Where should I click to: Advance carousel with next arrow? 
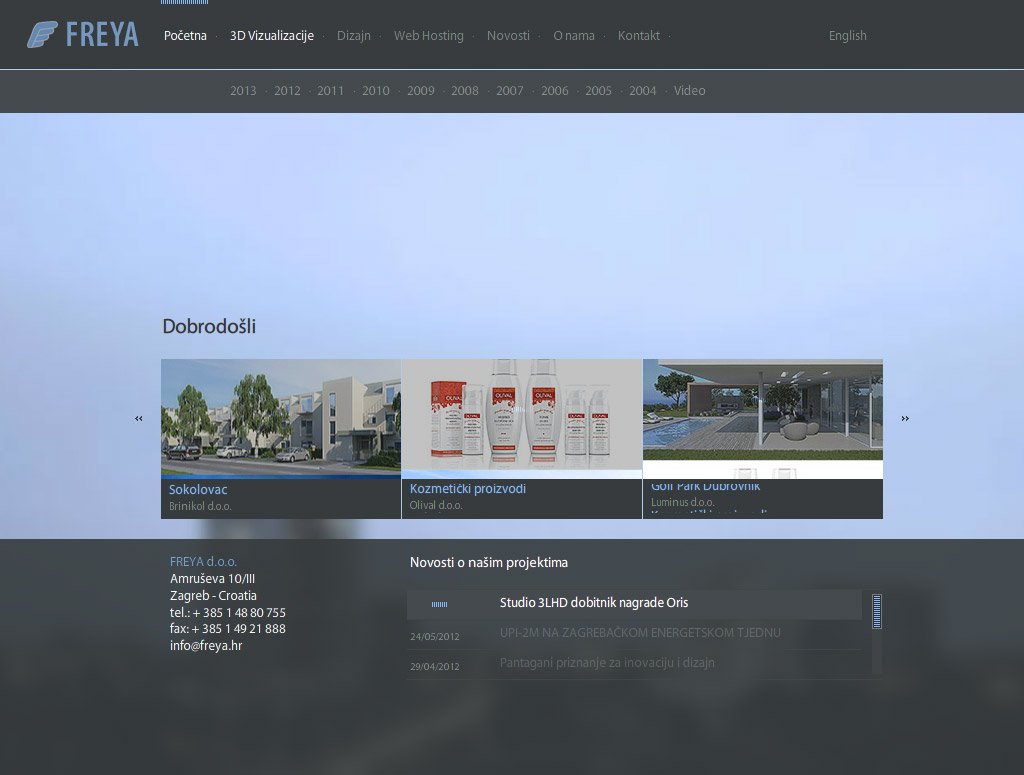(x=905, y=419)
